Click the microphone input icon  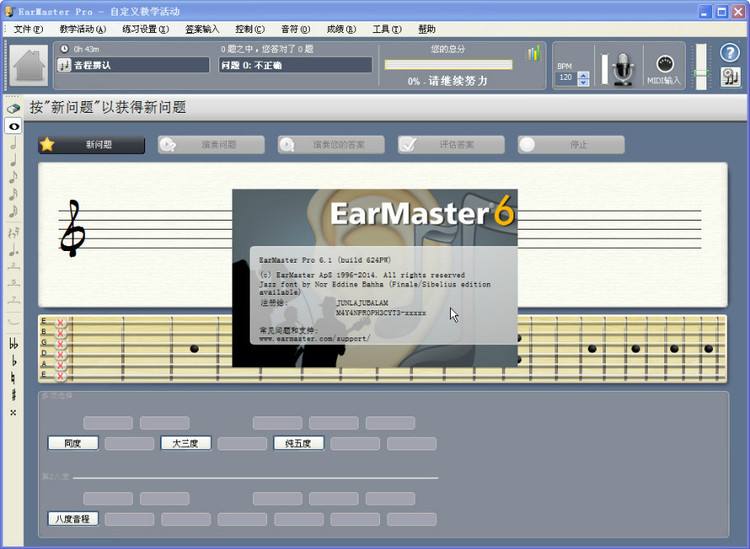[x=623, y=69]
